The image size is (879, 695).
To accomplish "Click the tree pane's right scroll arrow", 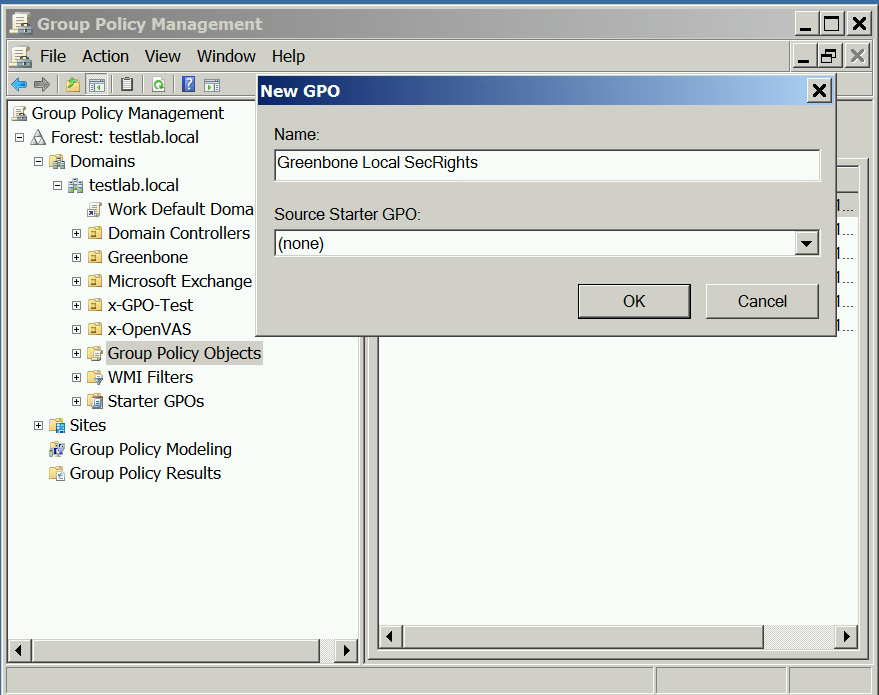I will pos(346,651).
